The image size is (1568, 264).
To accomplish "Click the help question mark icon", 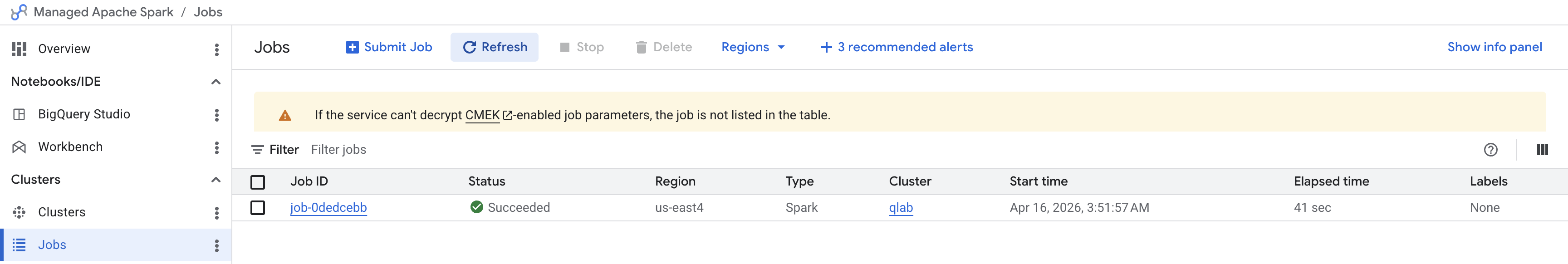I will (1491, 149).
